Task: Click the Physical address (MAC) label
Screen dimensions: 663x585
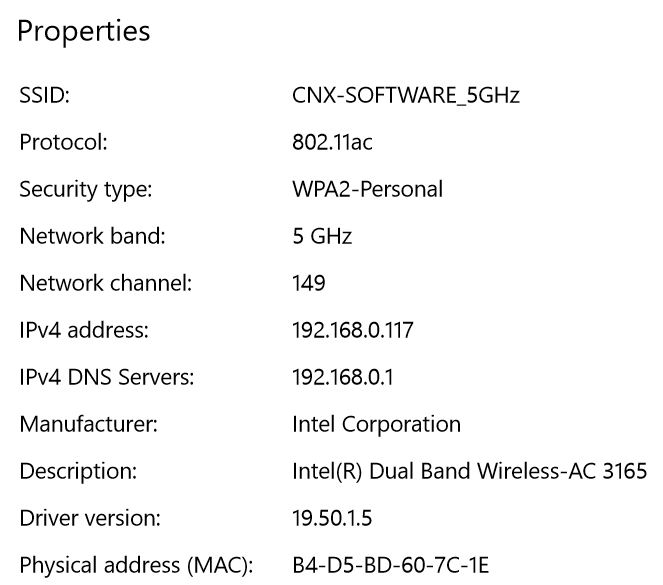Action: coord(136,566)
